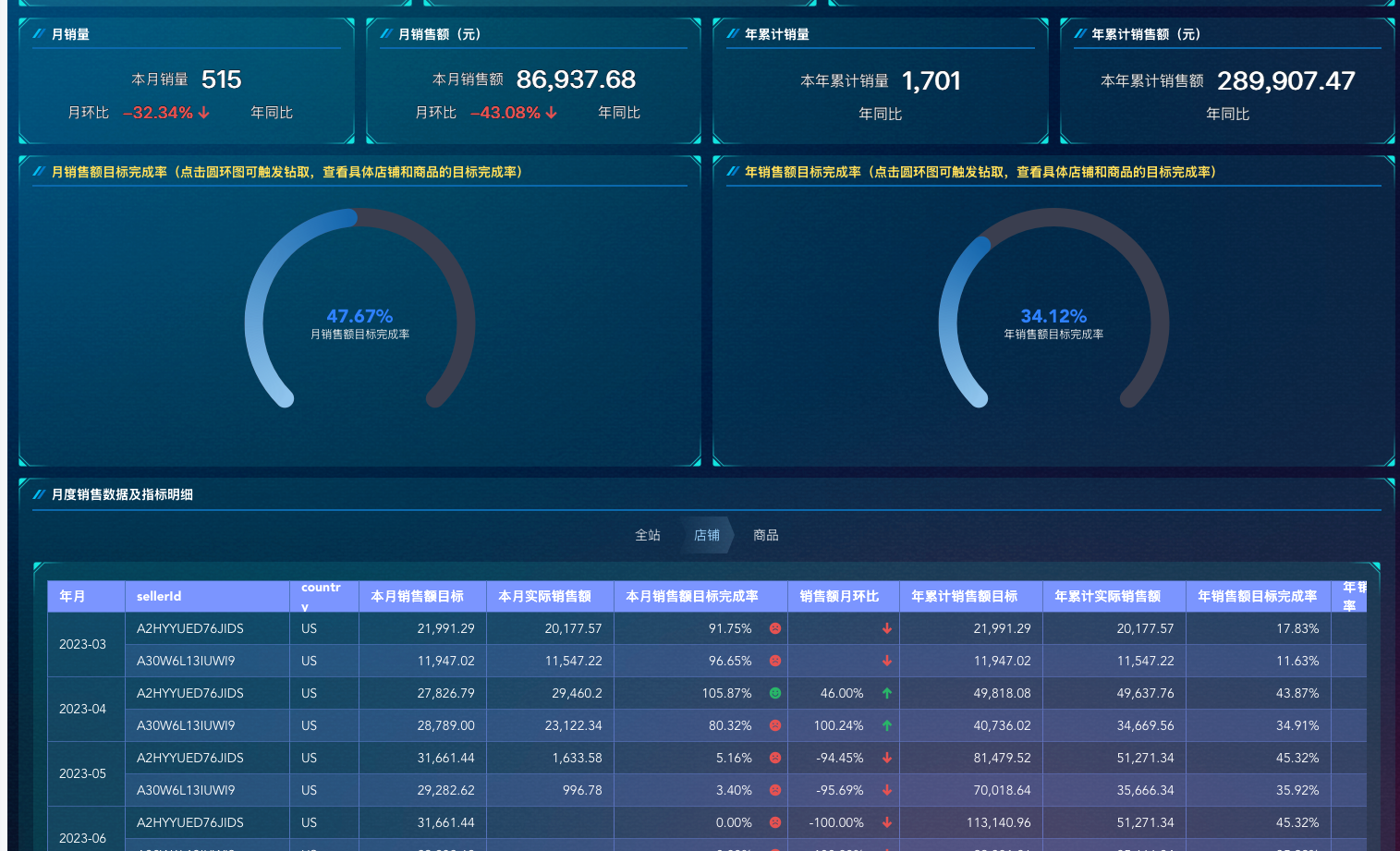Click the red sad face beside 91.75%

[775, 628]
